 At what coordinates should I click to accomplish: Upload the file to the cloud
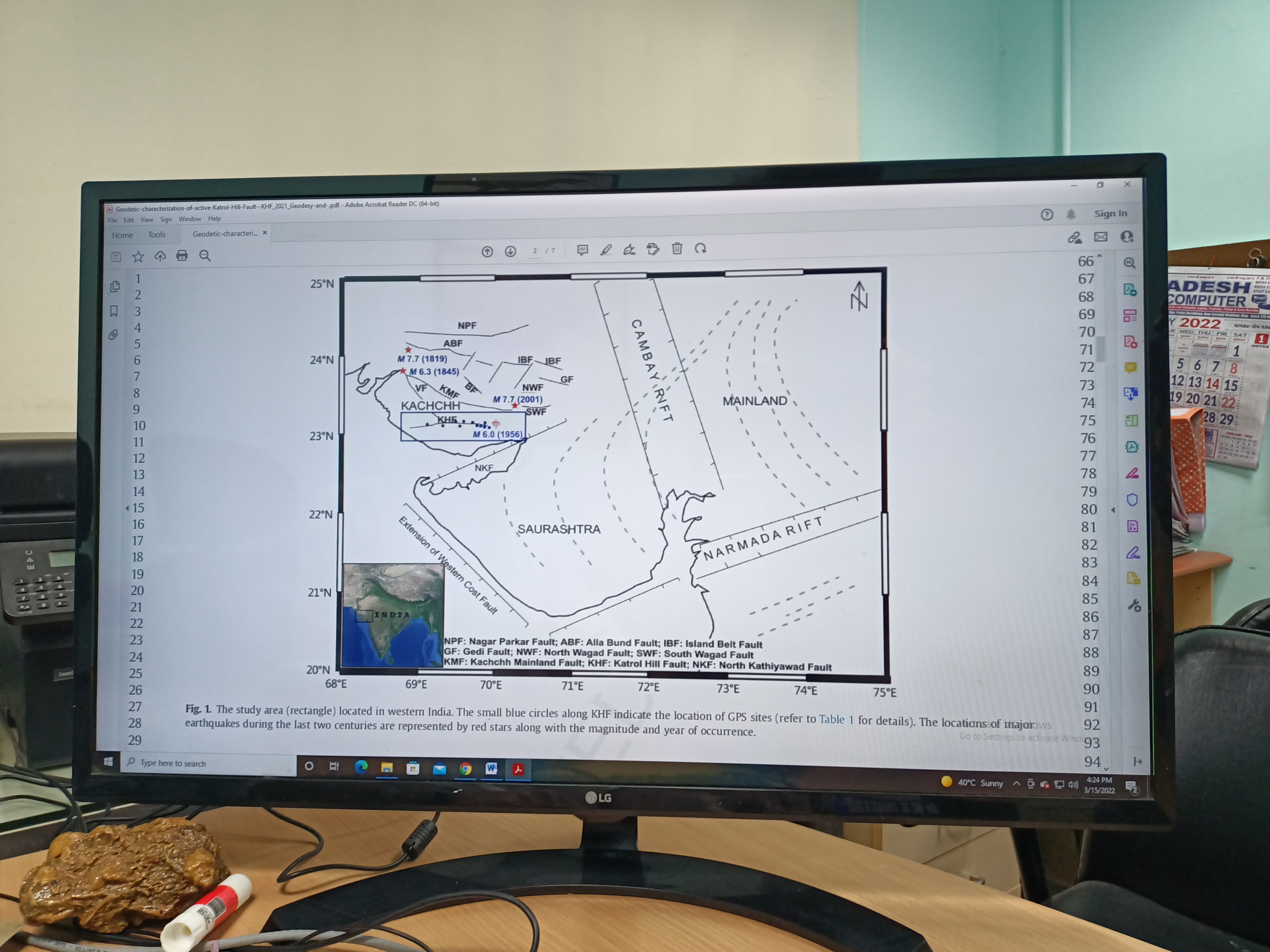[160, 256]
